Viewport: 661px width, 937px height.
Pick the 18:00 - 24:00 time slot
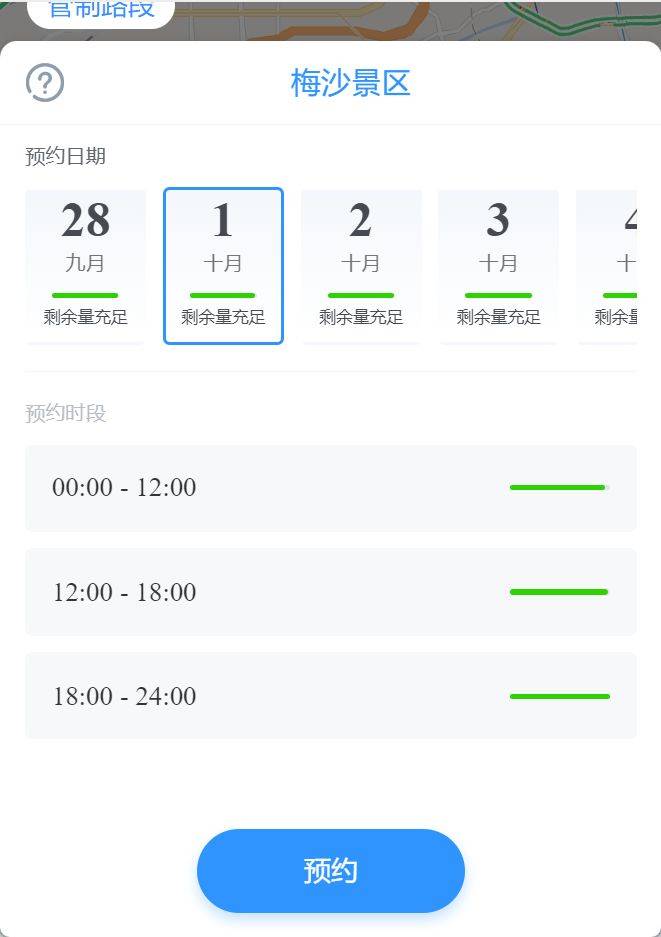click(330, 696)
